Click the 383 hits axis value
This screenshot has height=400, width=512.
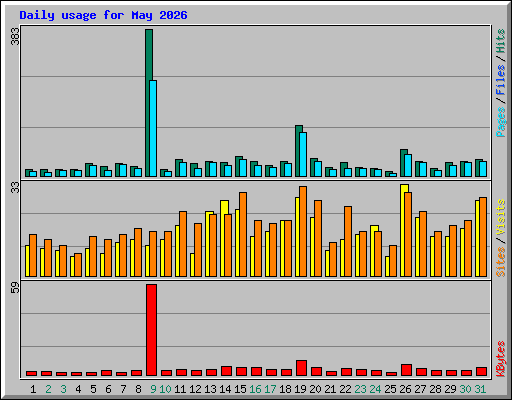(x=15, y=37)
